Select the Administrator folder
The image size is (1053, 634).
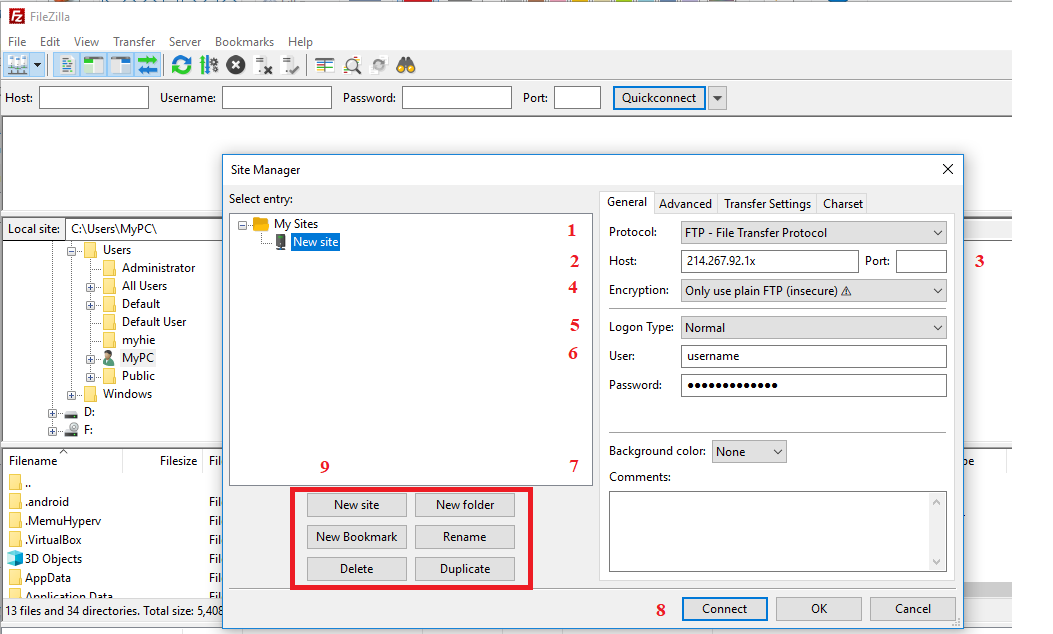click(x=158, y=268)
